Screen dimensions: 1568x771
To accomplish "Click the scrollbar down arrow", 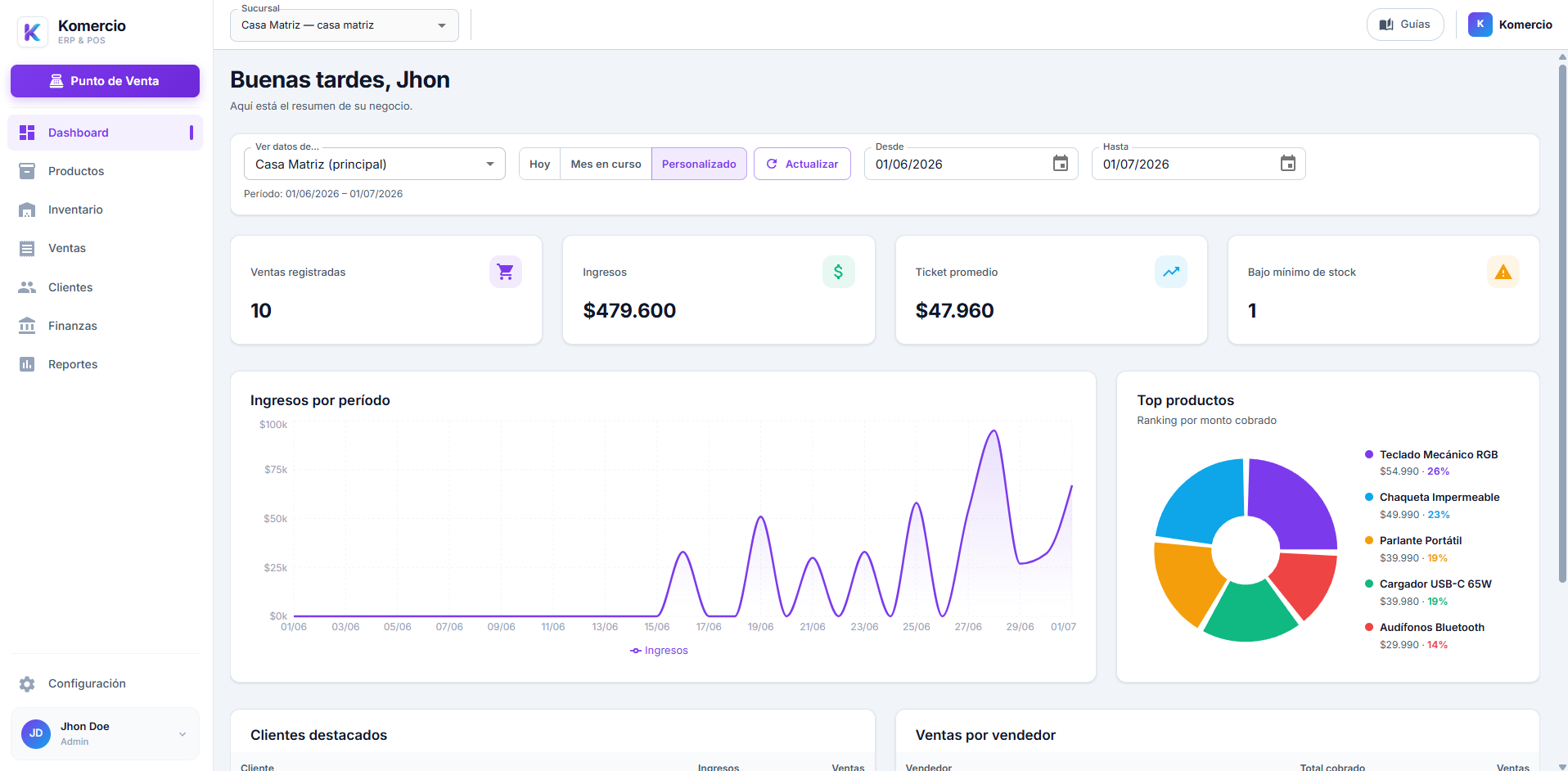I will (1562, 766).
